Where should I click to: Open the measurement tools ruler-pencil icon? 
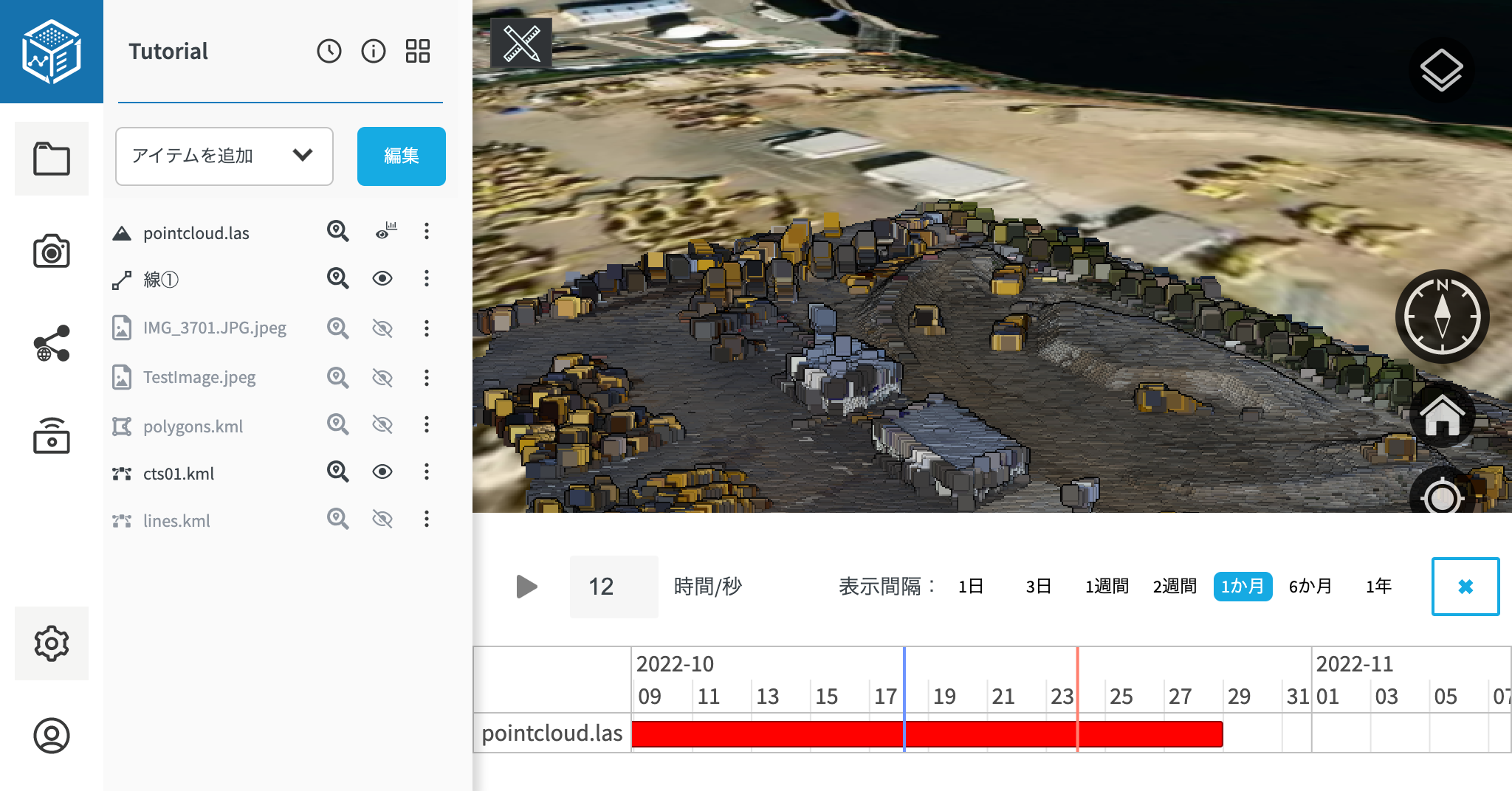point(521,44)
